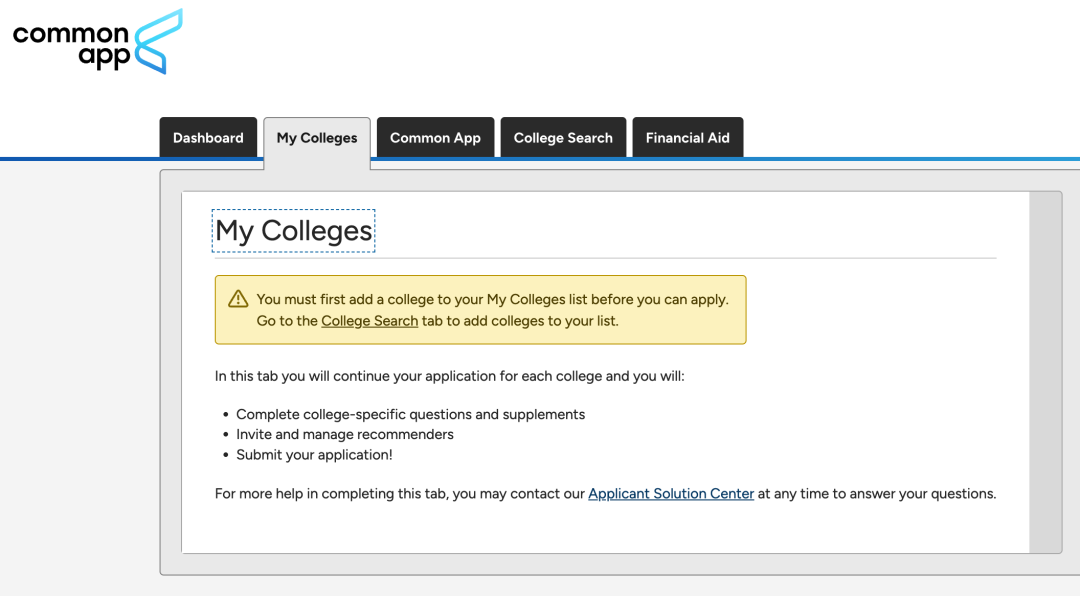
Task: Open the Applicant Solution Center link
Action: [x=671, y=494]
